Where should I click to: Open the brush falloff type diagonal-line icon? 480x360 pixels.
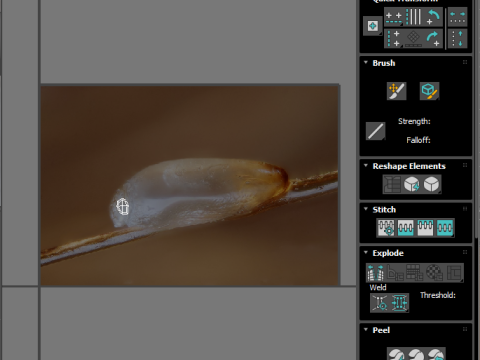click(376, 131)
